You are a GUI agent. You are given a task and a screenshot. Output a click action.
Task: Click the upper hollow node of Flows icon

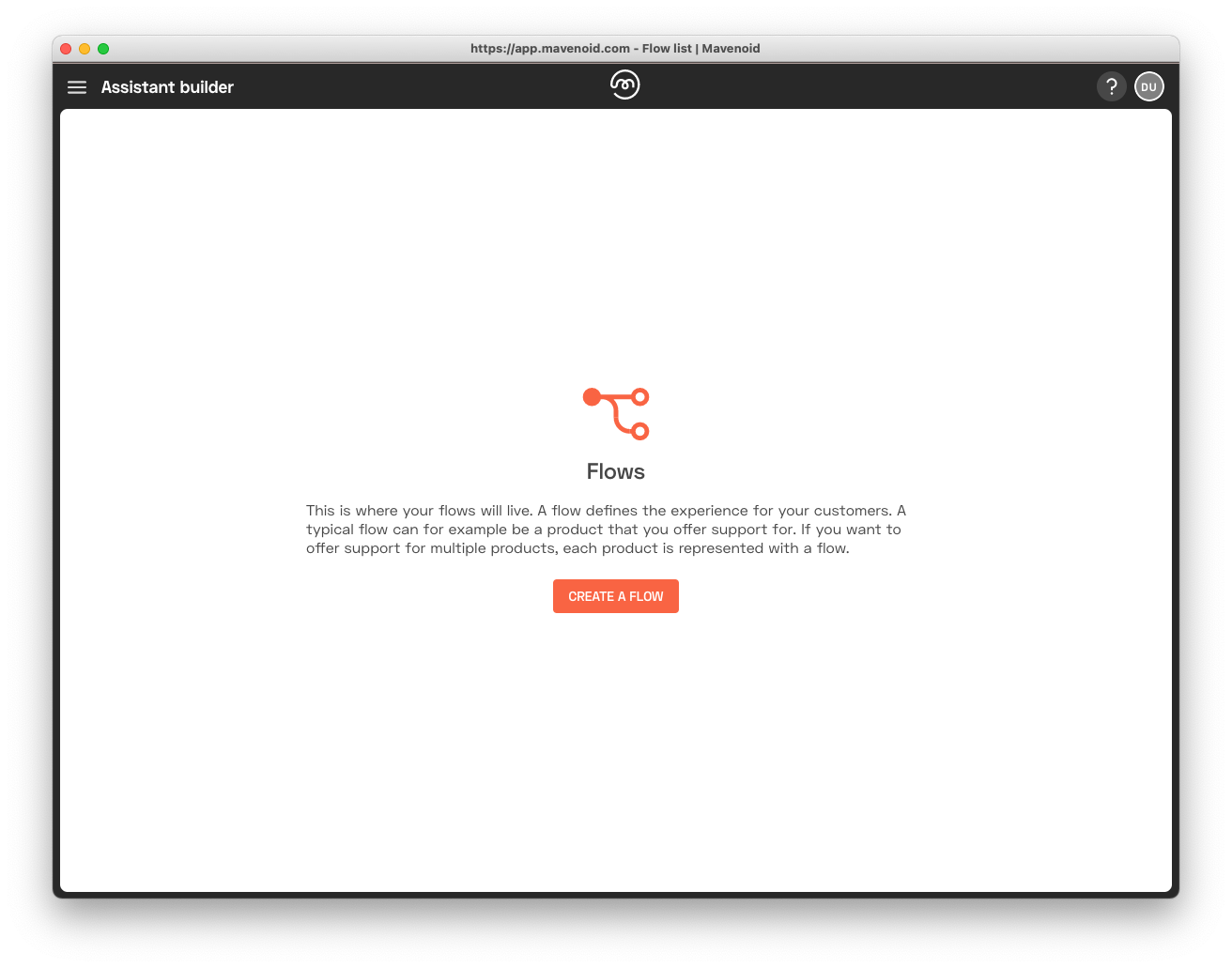640,397
